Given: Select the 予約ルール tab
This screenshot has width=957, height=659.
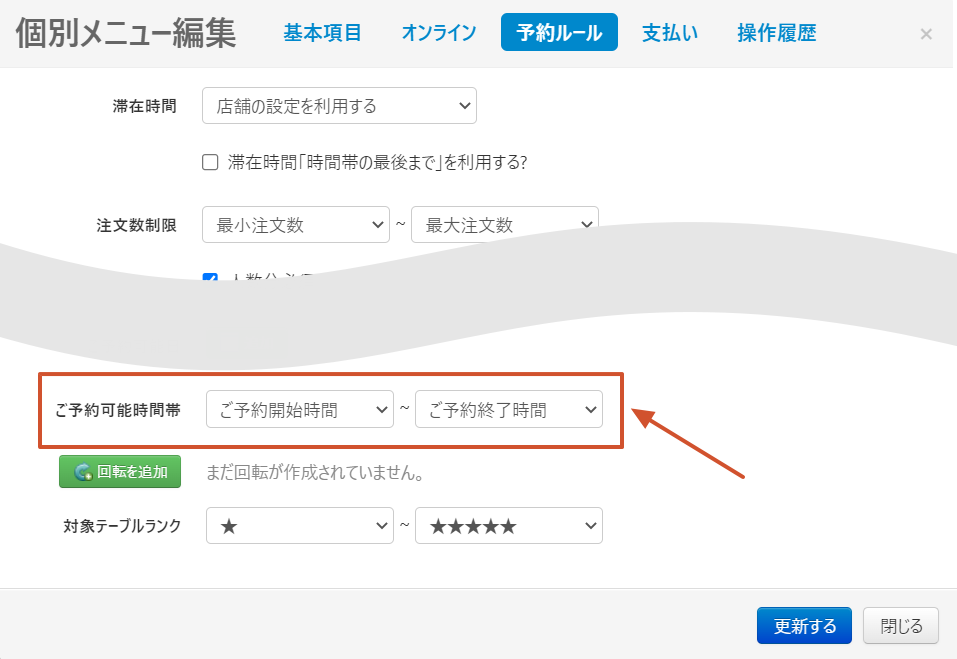Looking at the screenshot, I should 559,32.
